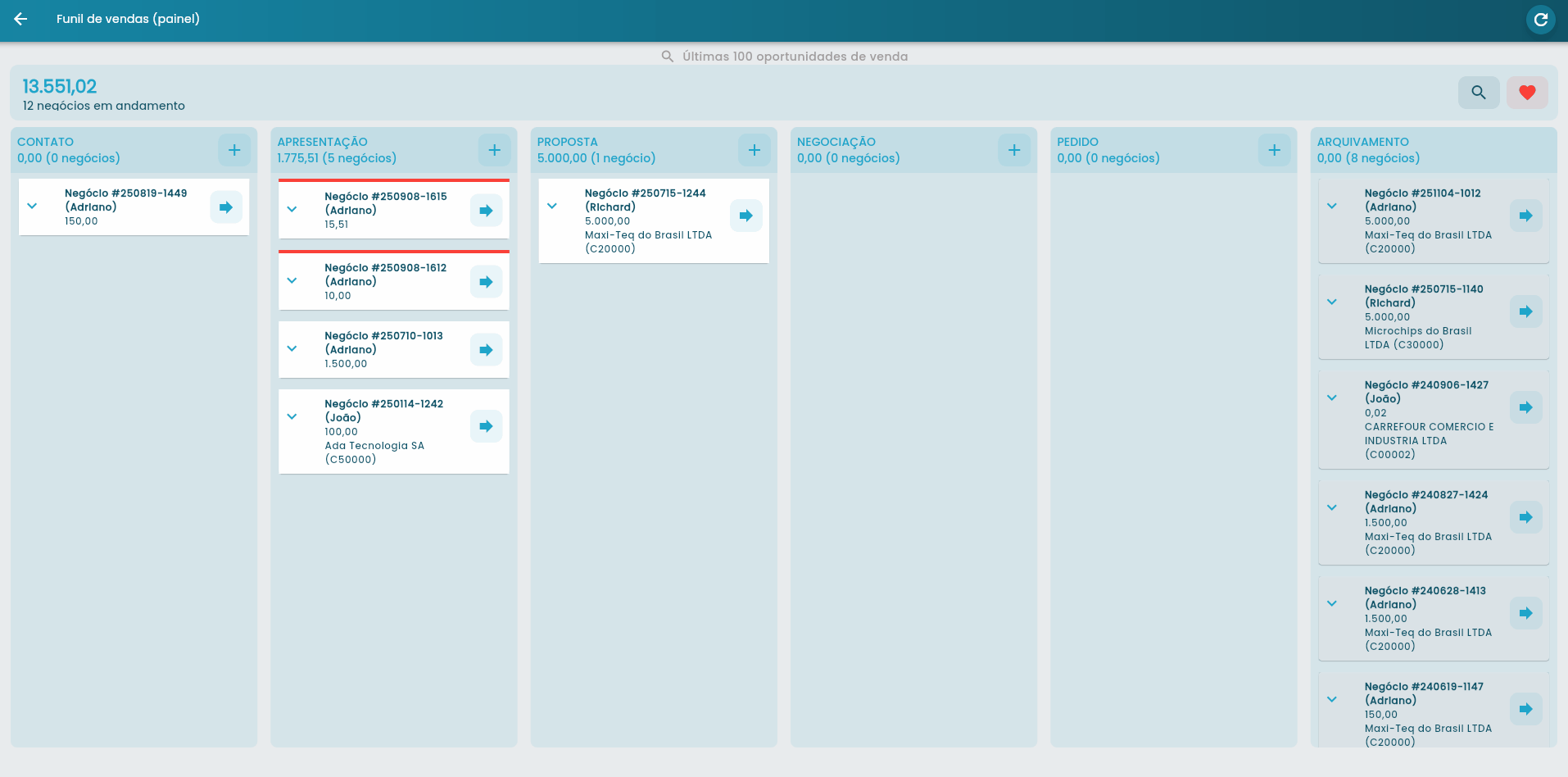Screen dimensions: 1568x777
Task: Click the PROPOSTA column title
Action: point(567,142)
